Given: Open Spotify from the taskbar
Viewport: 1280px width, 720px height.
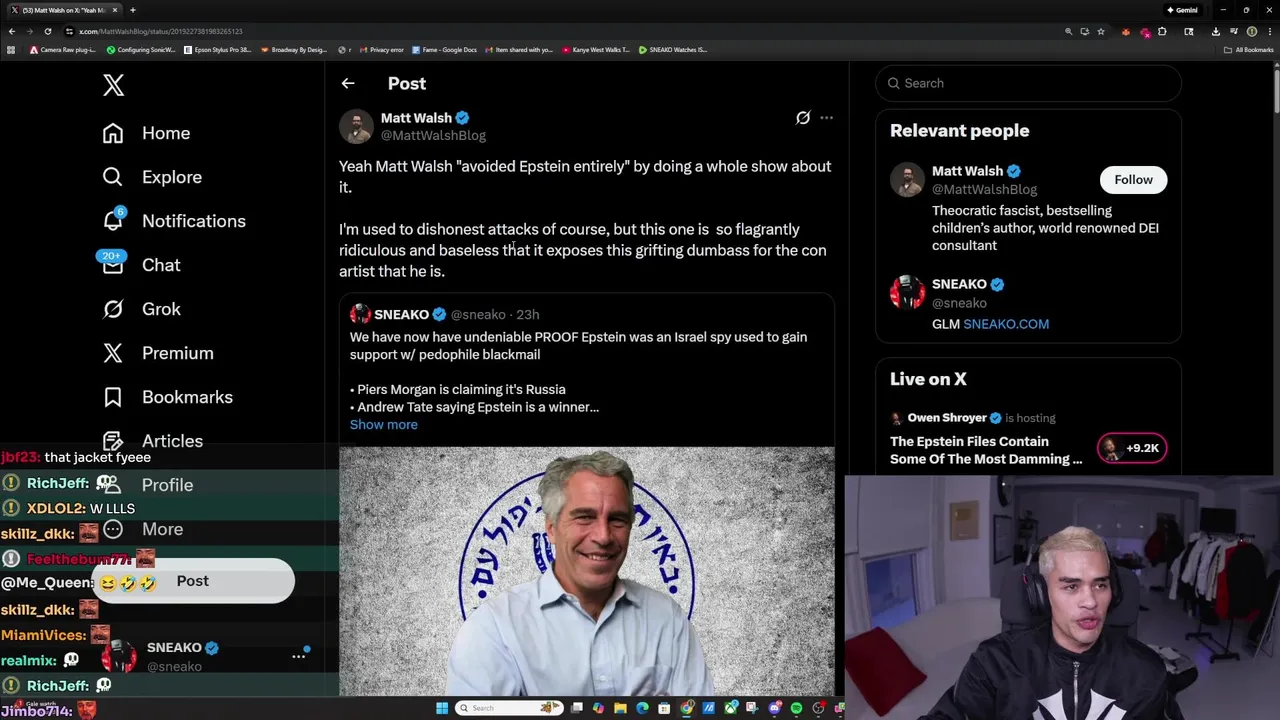Looking at the screenshot, I should click(796, 708).
